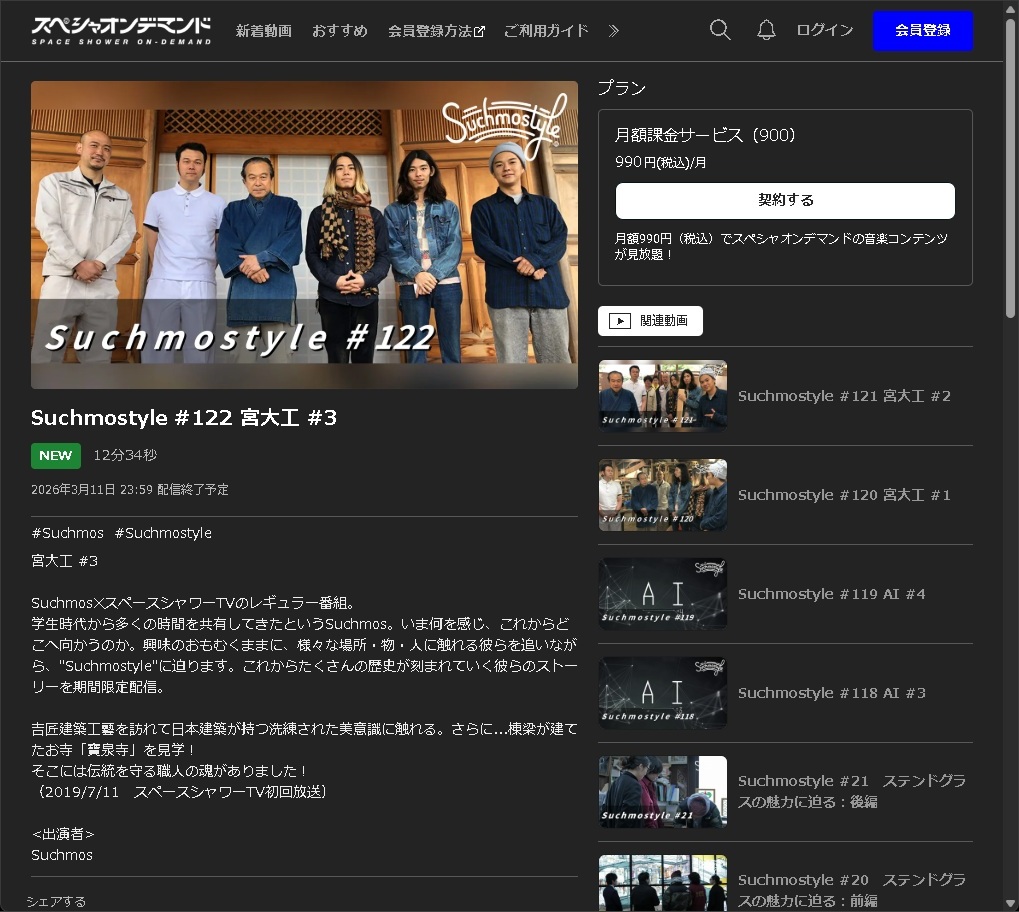The height and width of the screenshot is (912, 1019).
Task: Select the 関連動画 tab
Action: (x=650, y=321)
